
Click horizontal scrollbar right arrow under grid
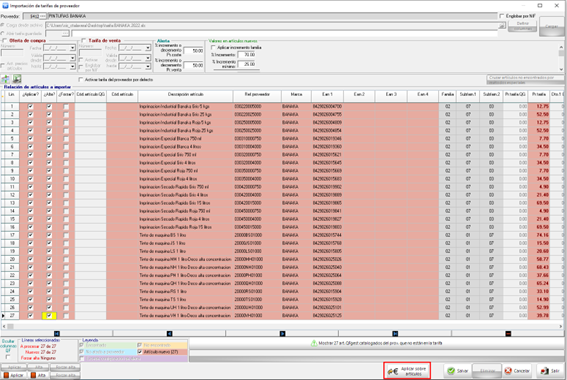560,326
